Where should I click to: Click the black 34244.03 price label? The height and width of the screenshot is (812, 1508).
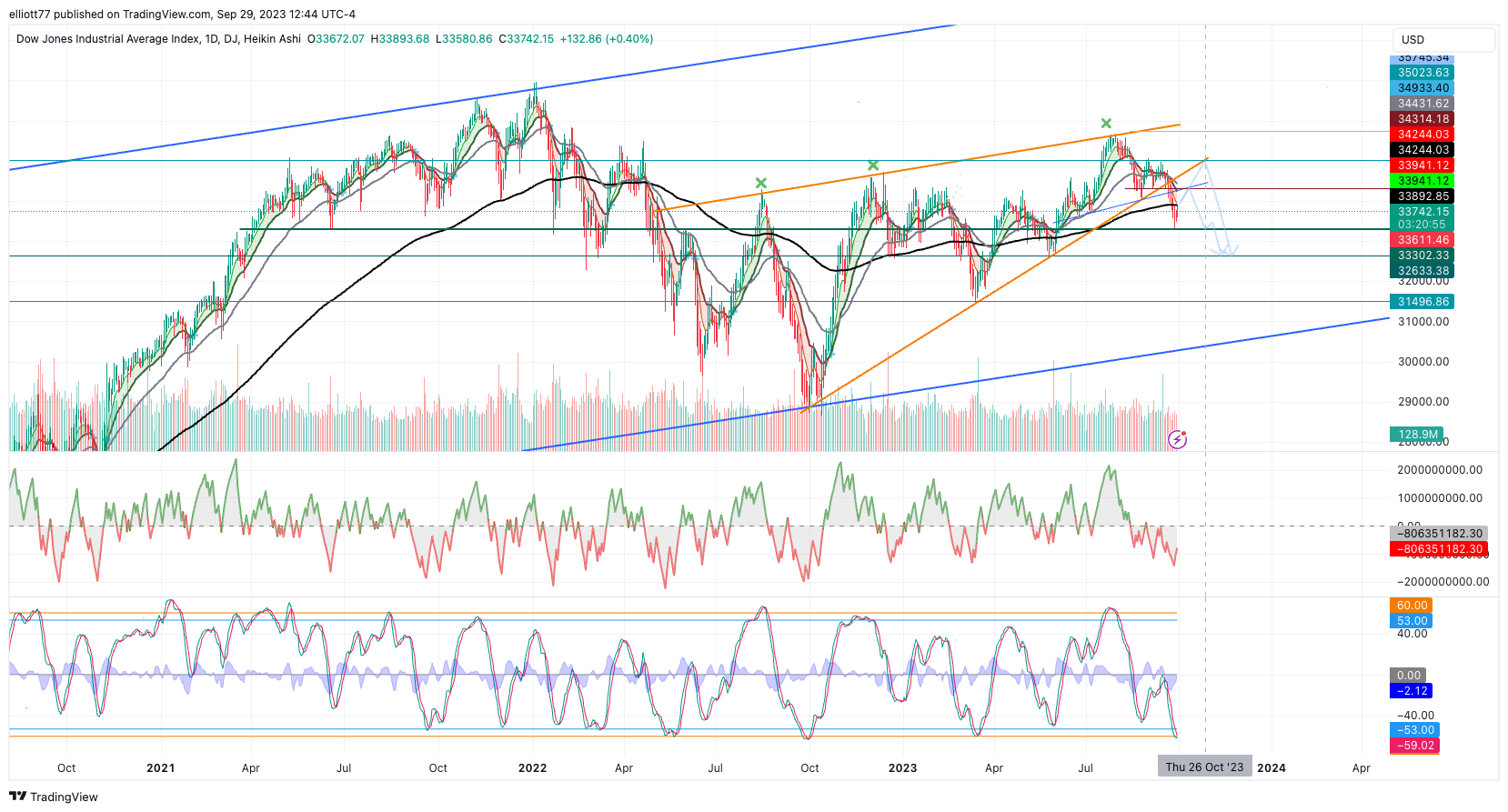1423,150
